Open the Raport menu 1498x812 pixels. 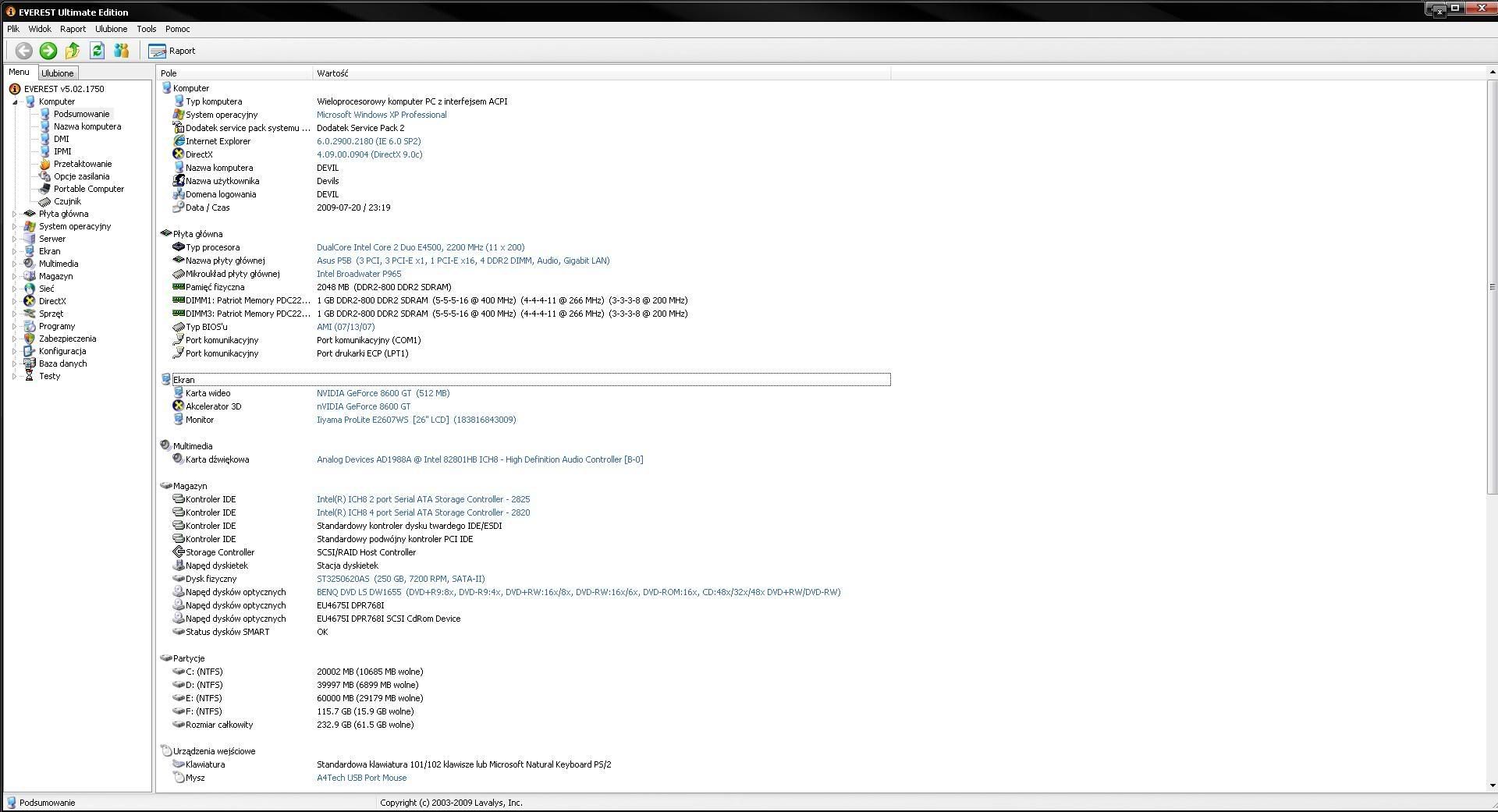click(x=73, y=29)
